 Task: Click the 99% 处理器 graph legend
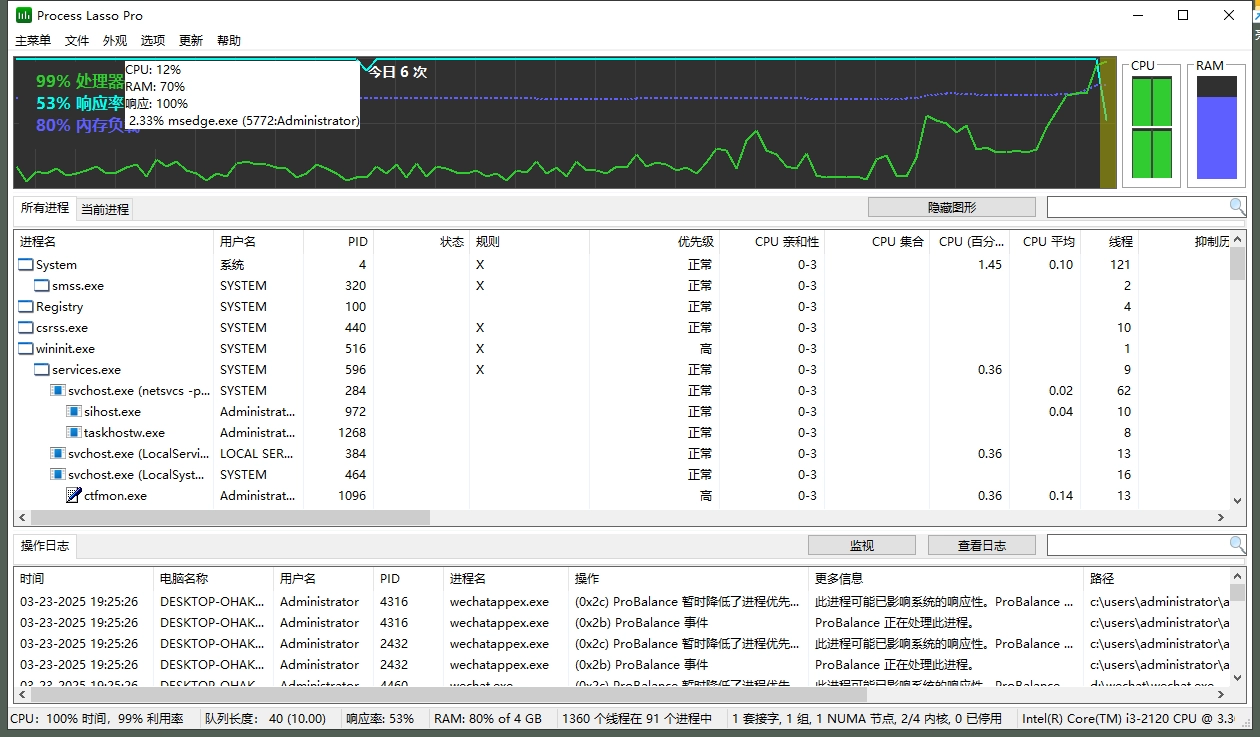80,81
